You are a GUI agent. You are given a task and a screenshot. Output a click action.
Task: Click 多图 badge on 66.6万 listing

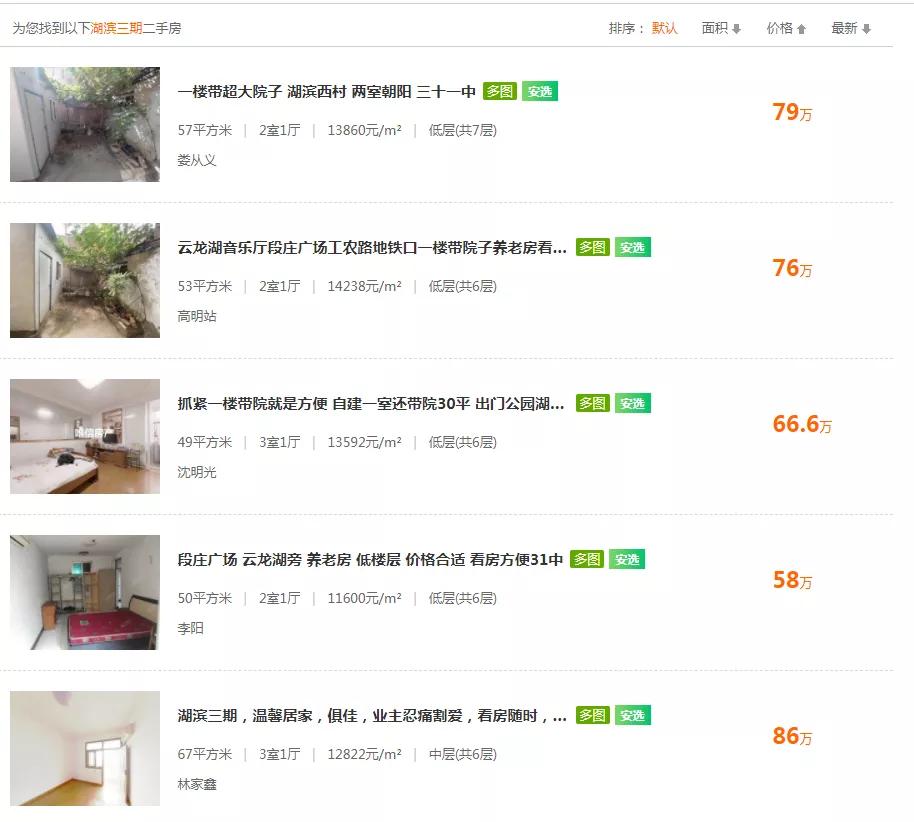593,403
